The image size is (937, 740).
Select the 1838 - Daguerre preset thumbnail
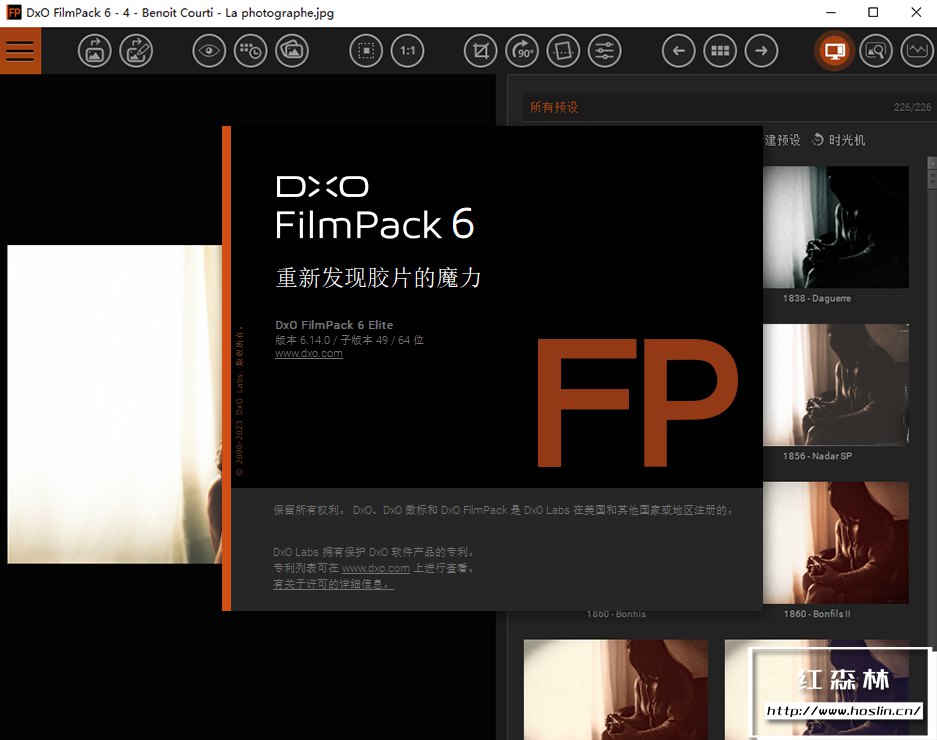point(835,227)
